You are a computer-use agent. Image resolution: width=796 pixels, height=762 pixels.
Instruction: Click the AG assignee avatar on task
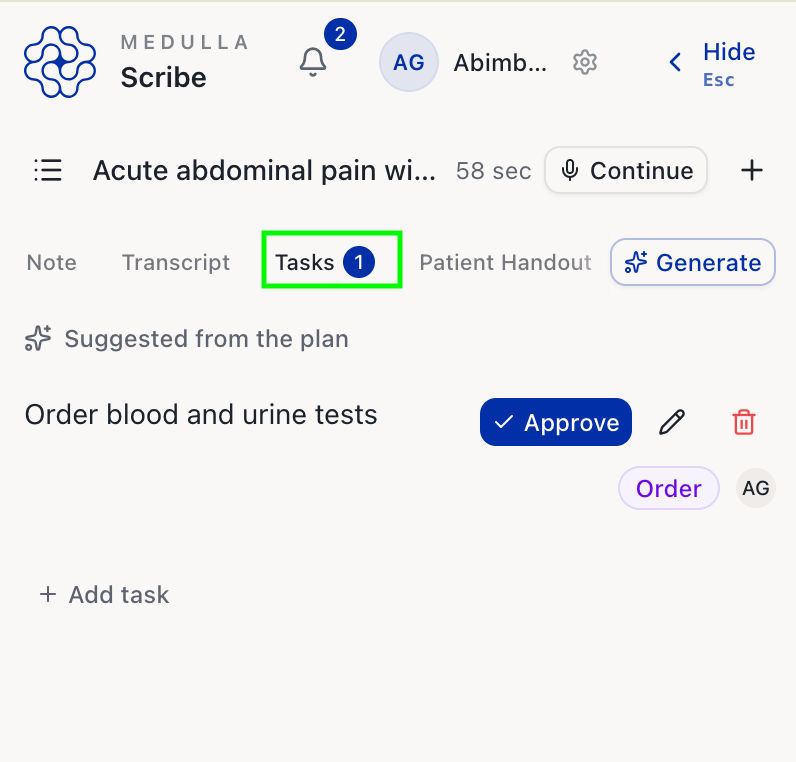click(755, 488)
